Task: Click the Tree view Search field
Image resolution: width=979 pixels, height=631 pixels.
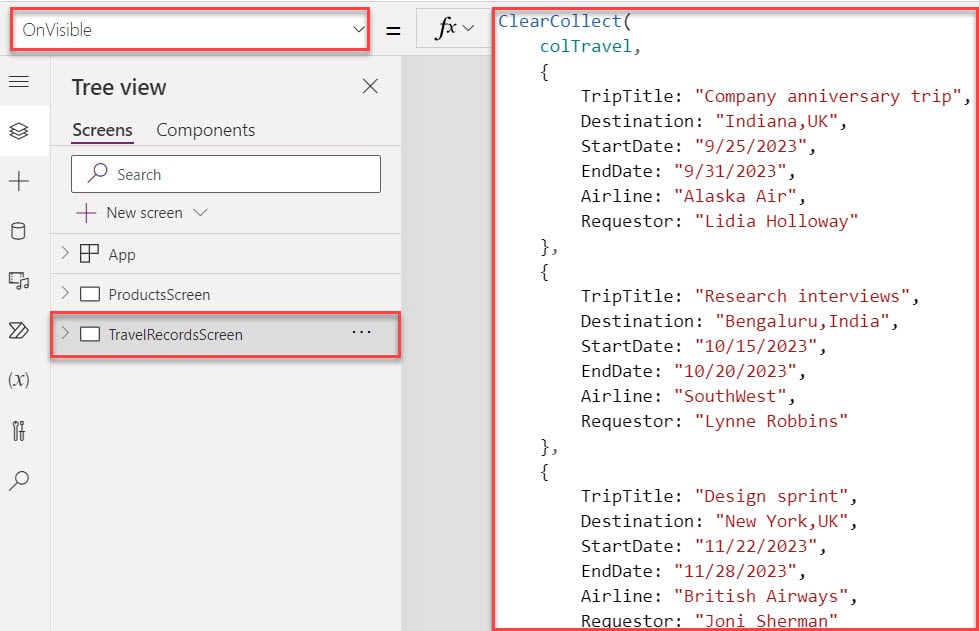Action: click(x=225, y=174)
